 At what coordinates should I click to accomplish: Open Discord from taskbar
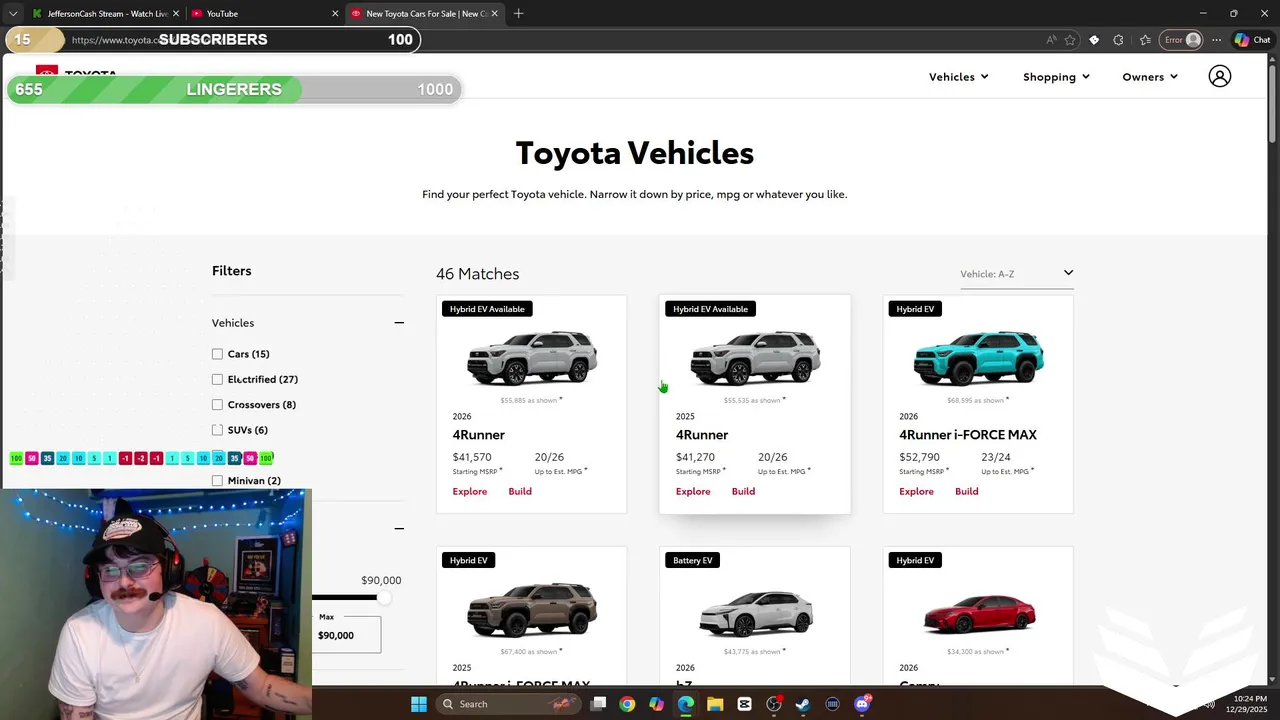coord(862,704)
